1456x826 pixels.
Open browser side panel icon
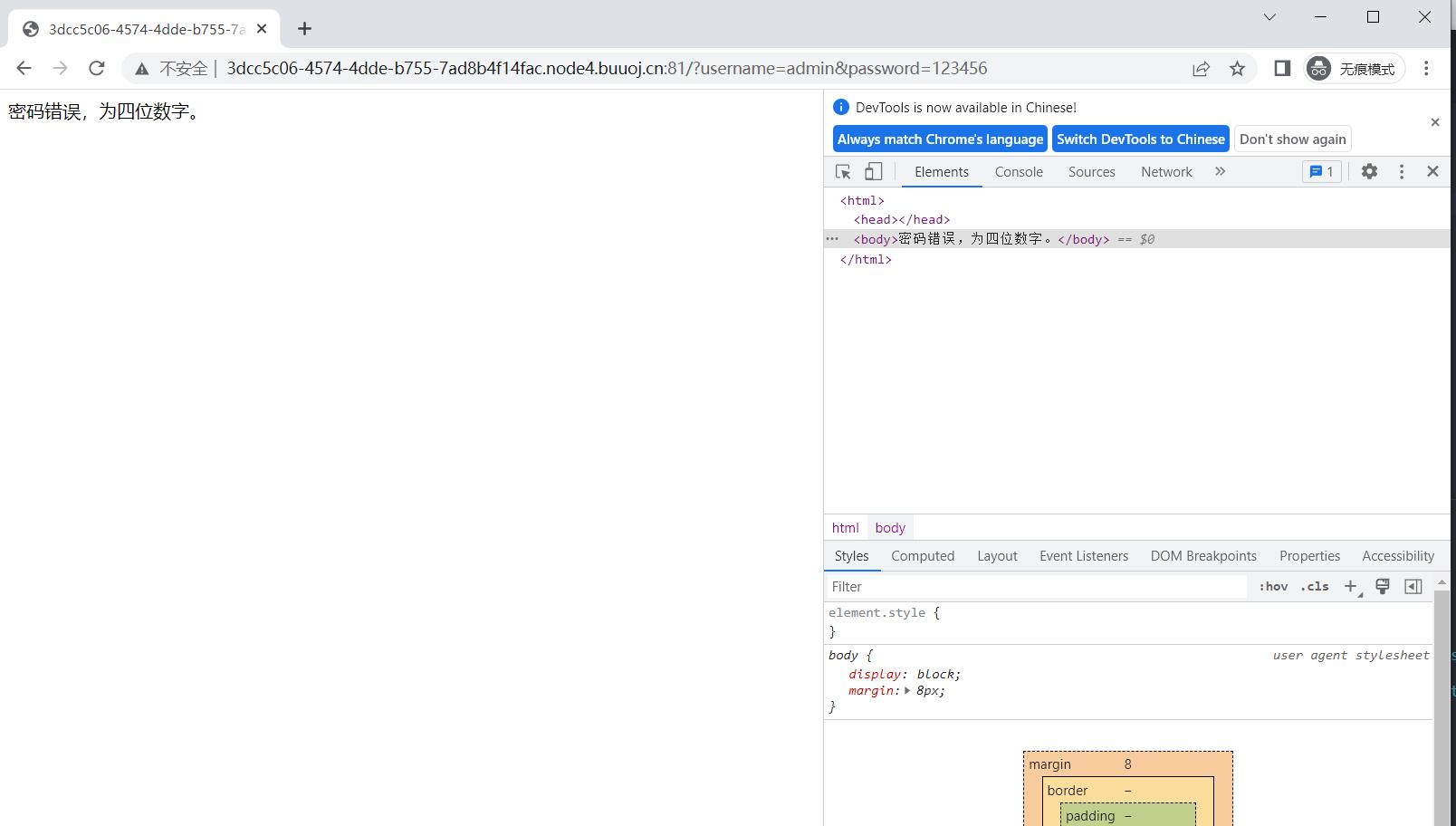tap(1281, 69)
